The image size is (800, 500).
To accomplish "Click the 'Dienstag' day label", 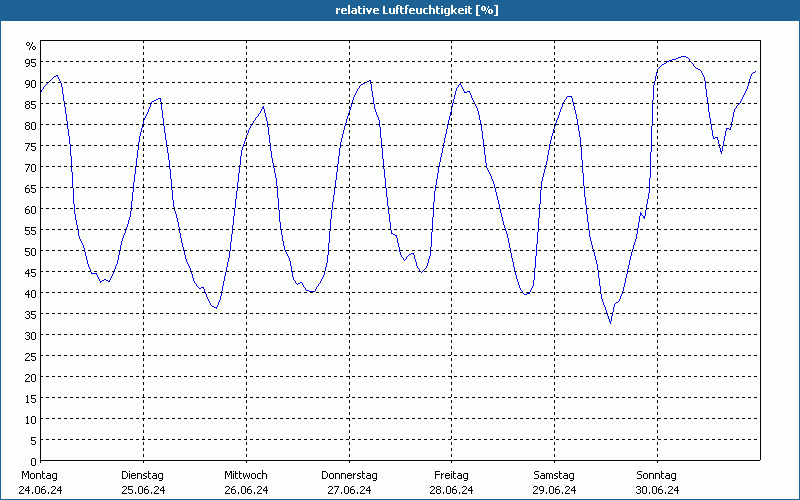I will coord(142,476).
